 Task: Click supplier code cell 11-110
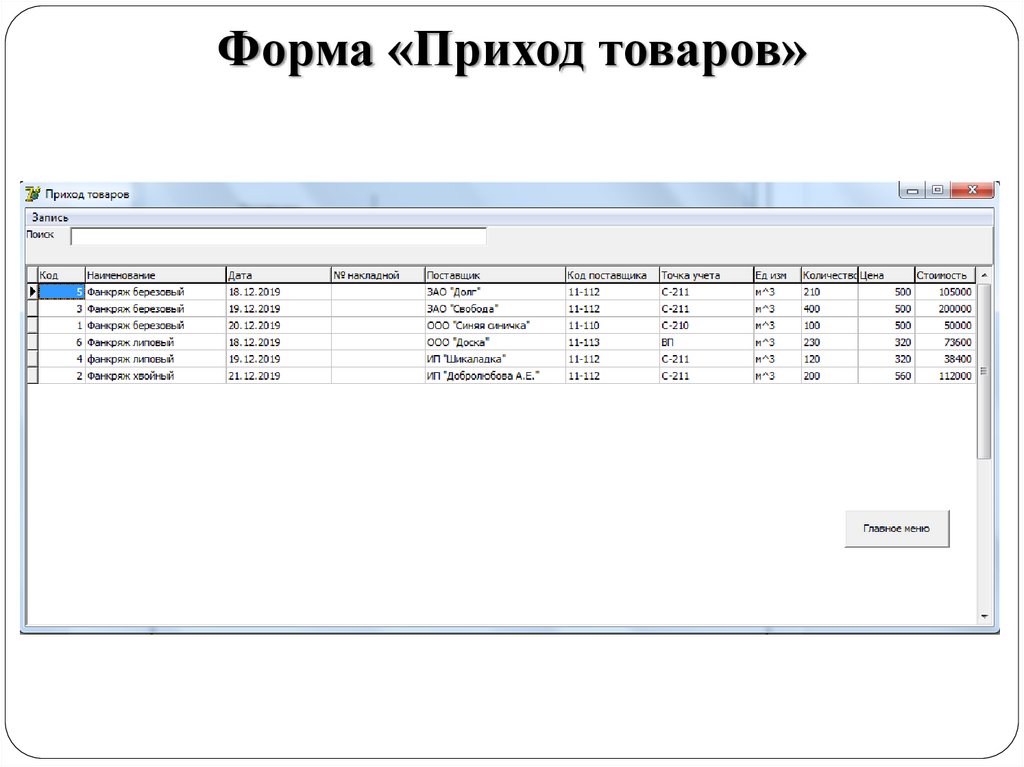pos(613,325)
